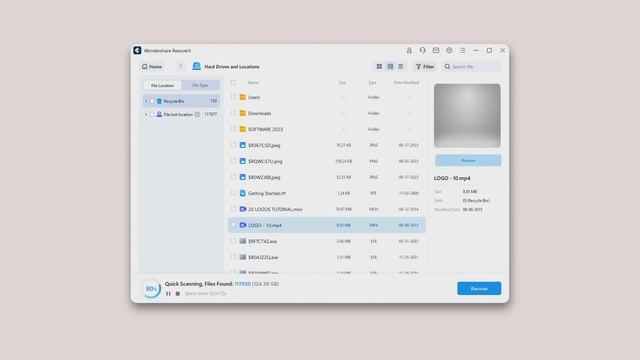Click the exe file icon dated 11-25-2021

pyautogui.click(x=242, y=257)
